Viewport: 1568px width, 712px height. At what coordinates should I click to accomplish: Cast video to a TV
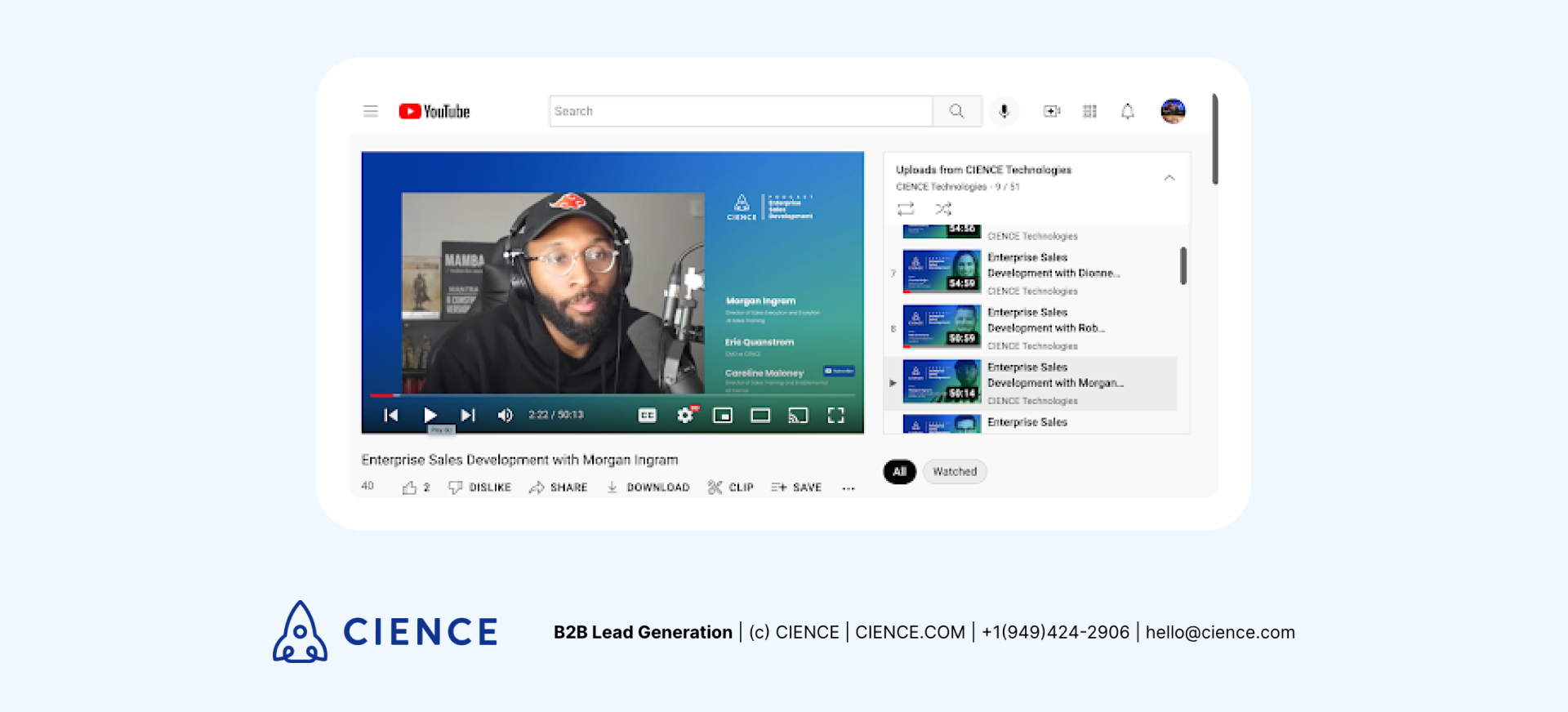(798, 416)
